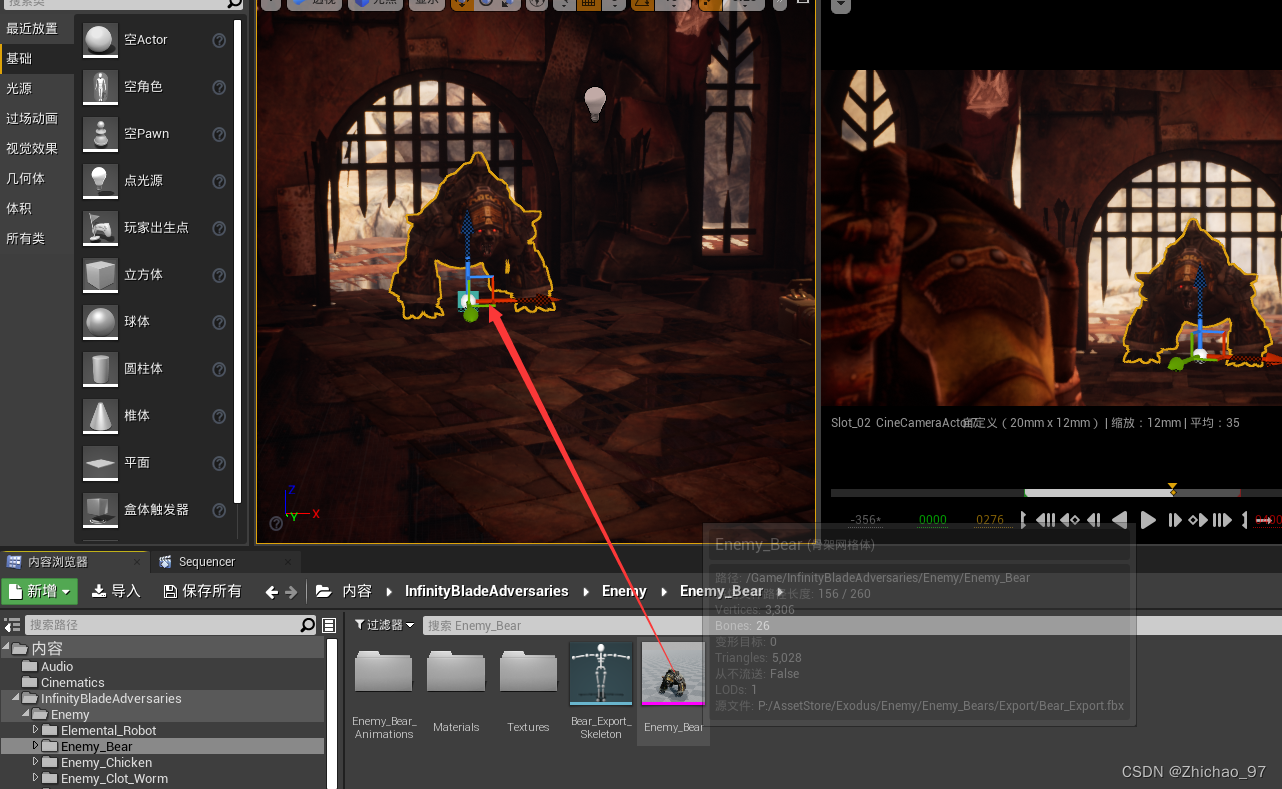Select the Bear_Export_Skeleton asset thumbnail
The height and width of the screenshot is (789, 1282).
(x=601, y=674)
